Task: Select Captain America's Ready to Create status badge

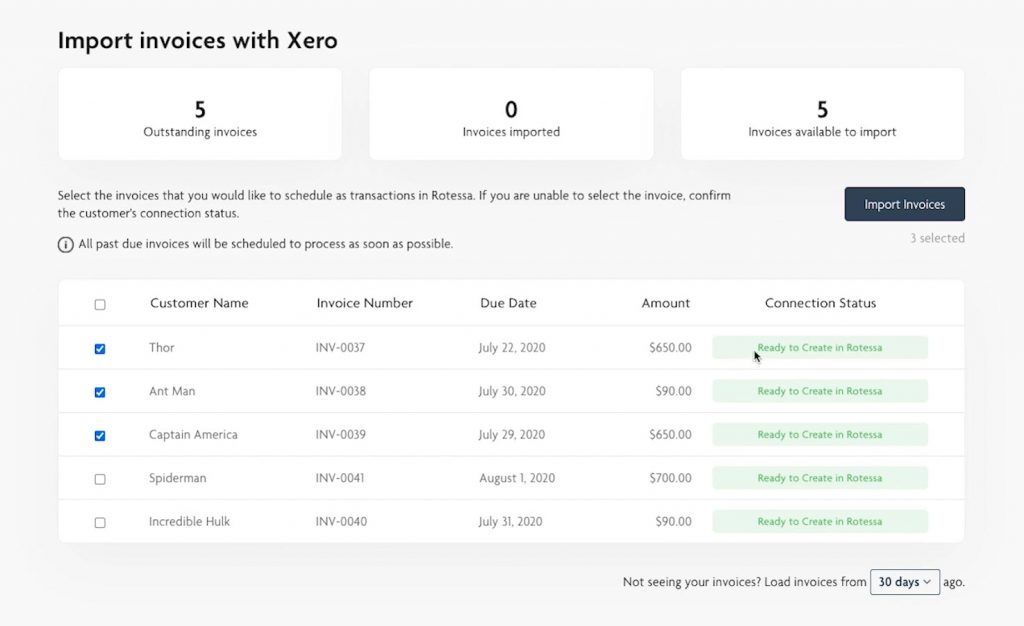Action: [820, 434]
